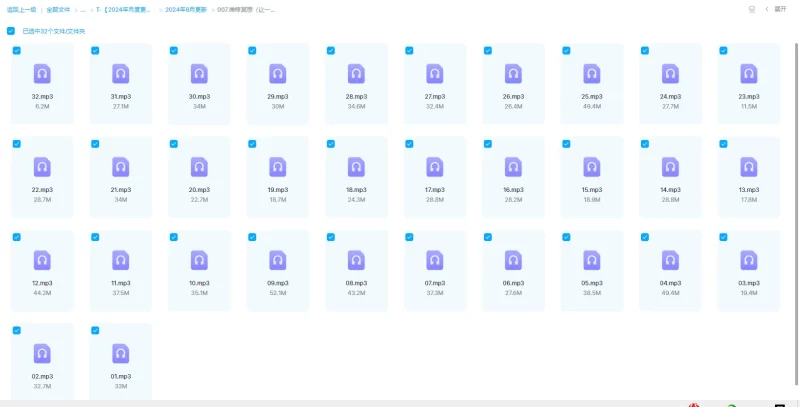Click the 23.mp3 audio icon

pos(748,74)
